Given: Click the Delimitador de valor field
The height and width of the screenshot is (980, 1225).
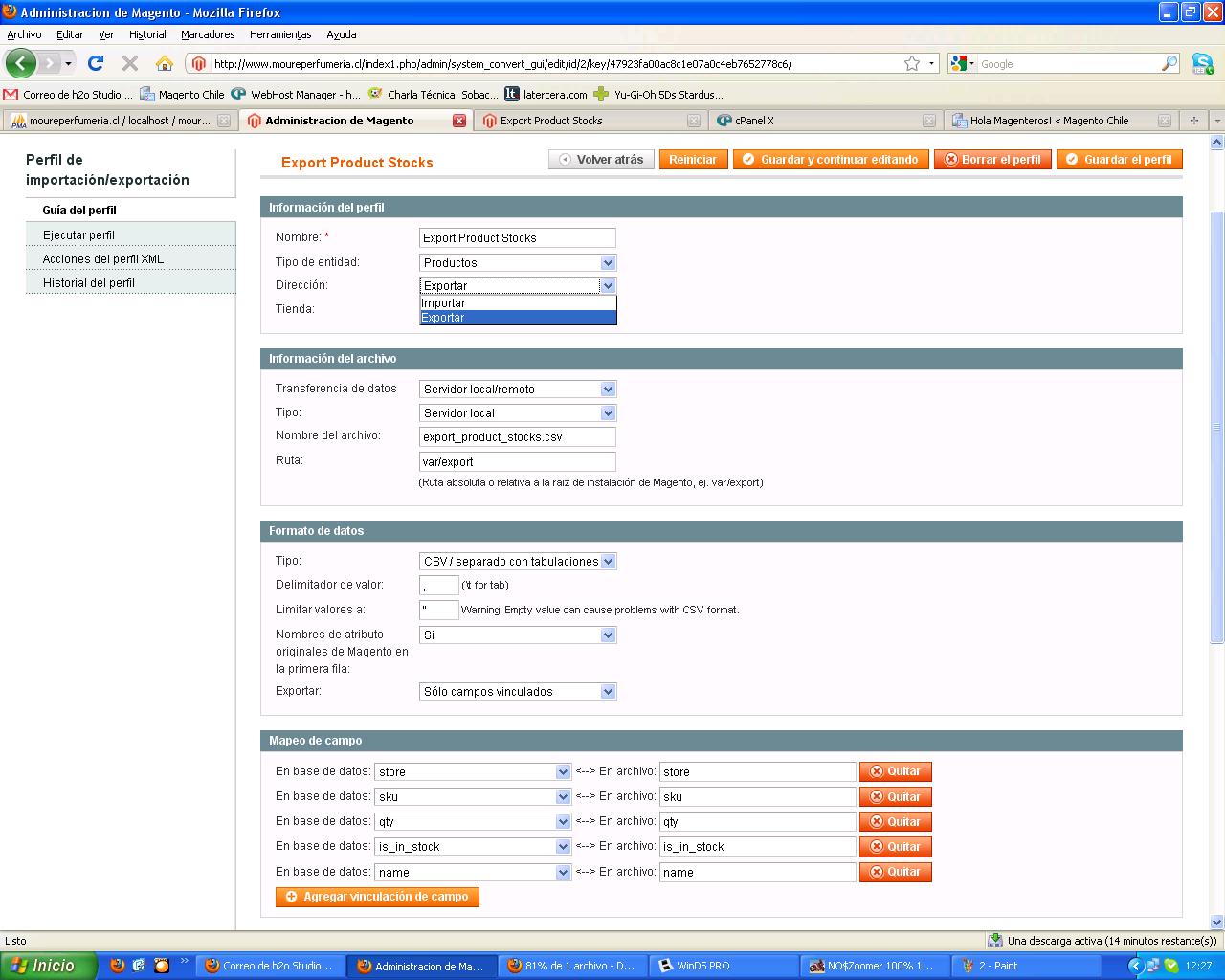Looking at the screenshot, I should 439,585.
